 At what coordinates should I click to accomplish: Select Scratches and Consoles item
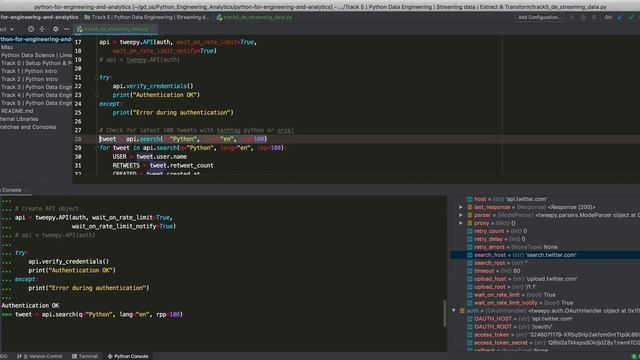[x=28, y=127]
